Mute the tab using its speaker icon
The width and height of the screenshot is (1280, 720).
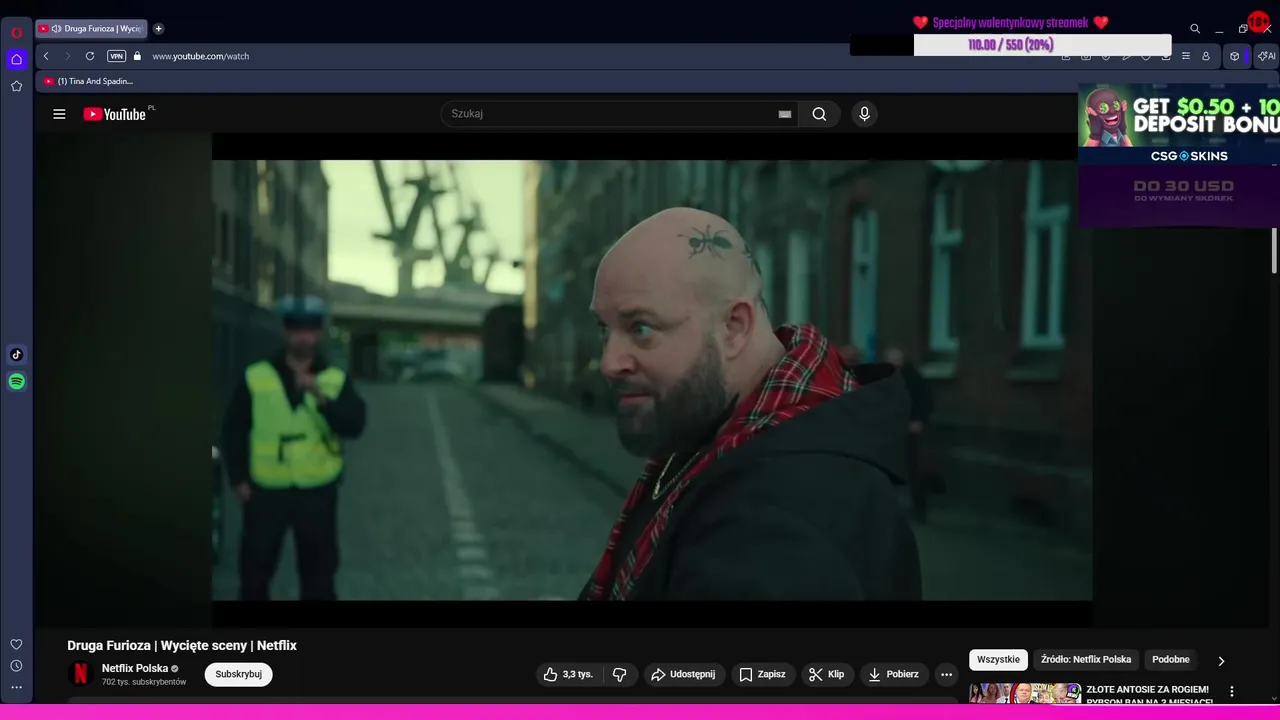(x=56, y=29)
